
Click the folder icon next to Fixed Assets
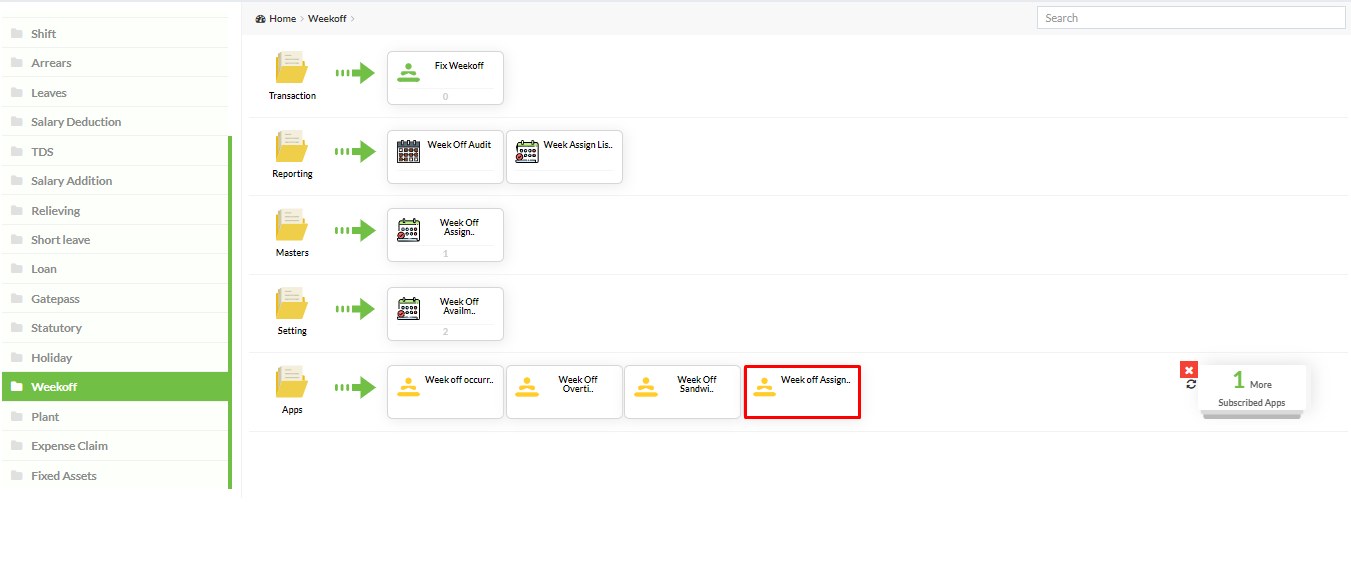[16, 475]
